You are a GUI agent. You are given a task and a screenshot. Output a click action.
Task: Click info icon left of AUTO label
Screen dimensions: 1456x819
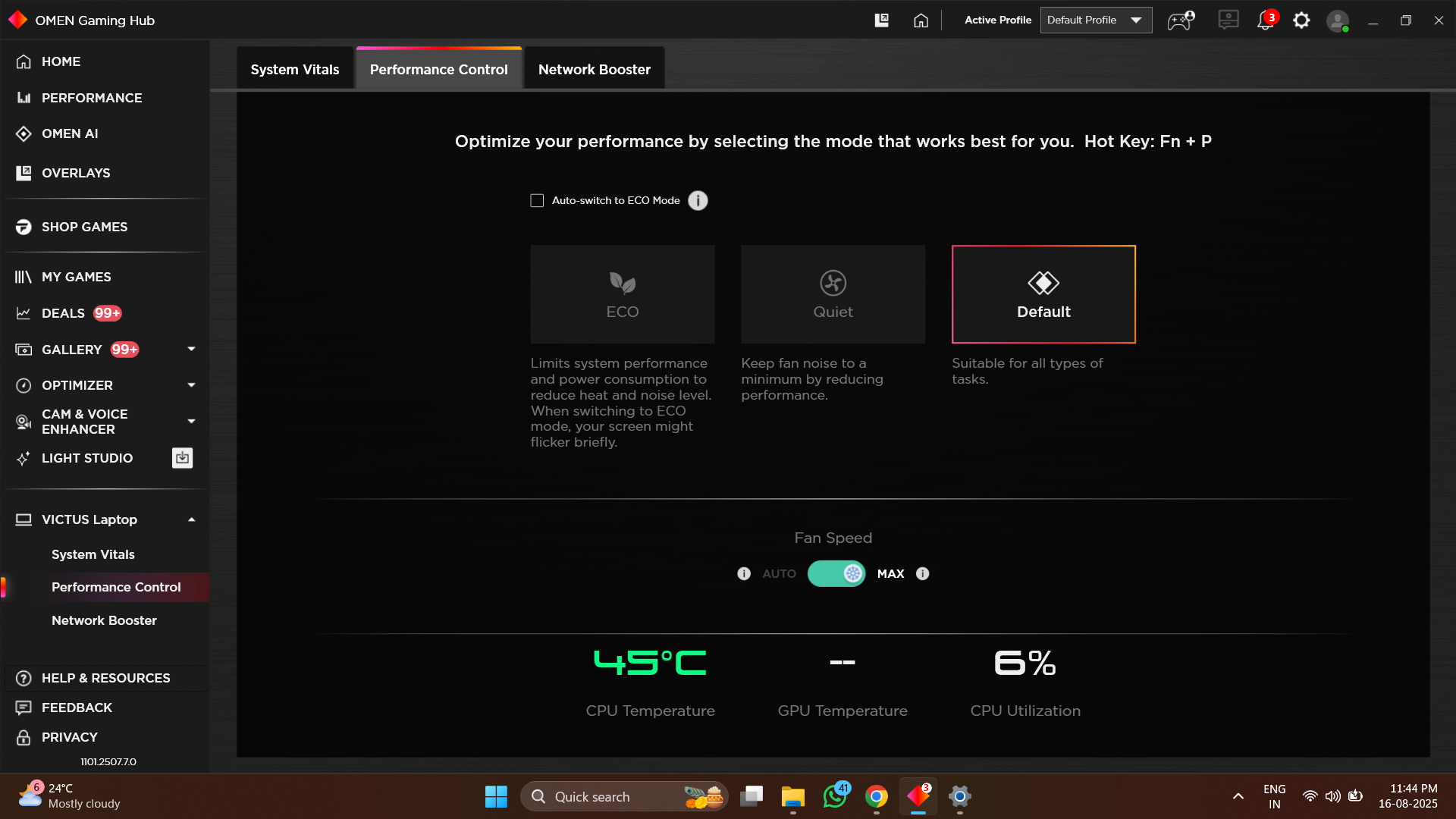[744, 574]
